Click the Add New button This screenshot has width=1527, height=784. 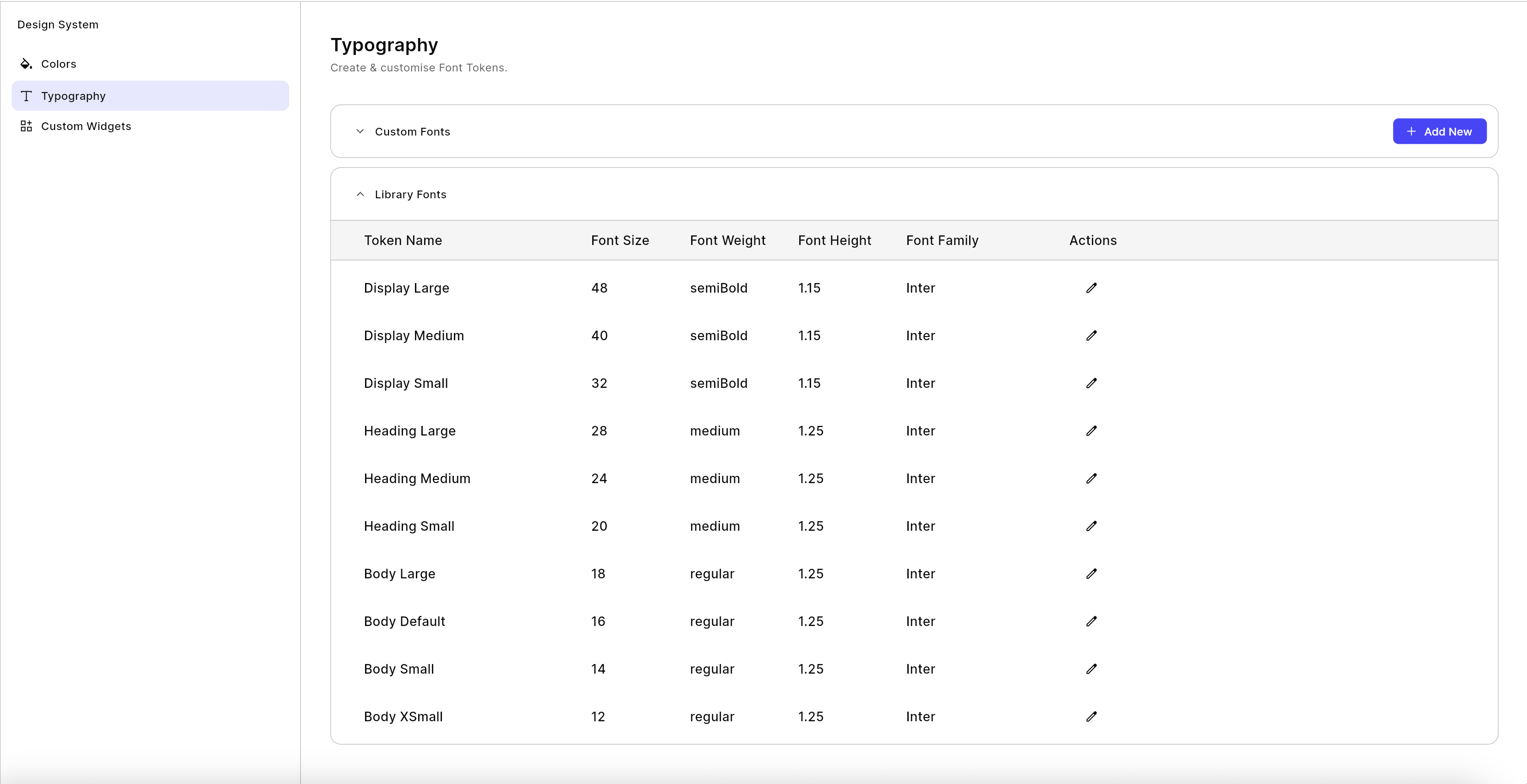point(1439,131)
